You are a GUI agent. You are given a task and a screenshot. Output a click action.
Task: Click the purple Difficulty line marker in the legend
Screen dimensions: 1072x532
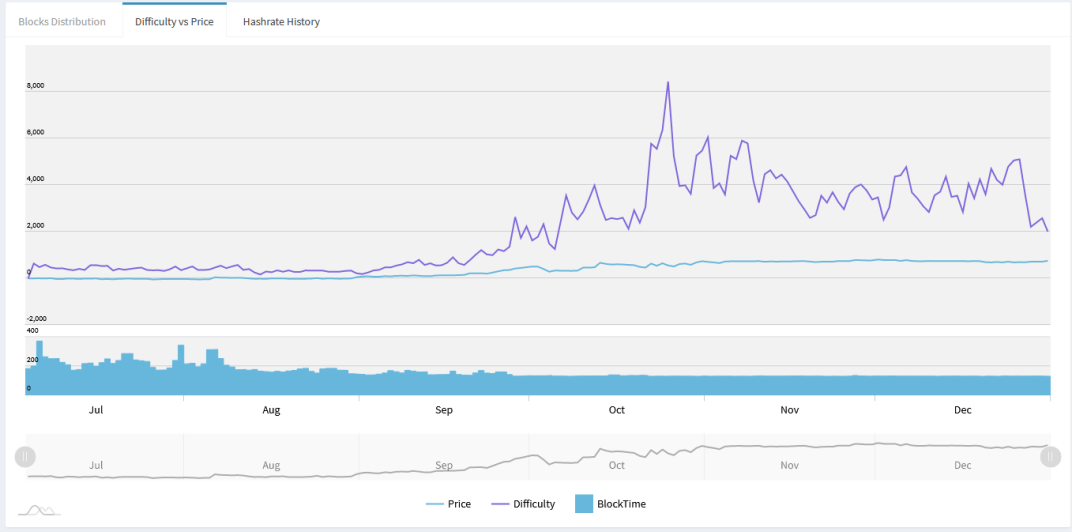500,505
